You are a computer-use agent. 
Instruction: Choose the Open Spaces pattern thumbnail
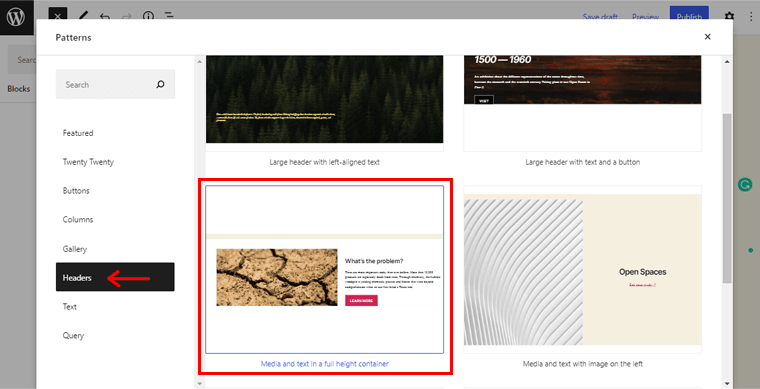click(583, 269)
